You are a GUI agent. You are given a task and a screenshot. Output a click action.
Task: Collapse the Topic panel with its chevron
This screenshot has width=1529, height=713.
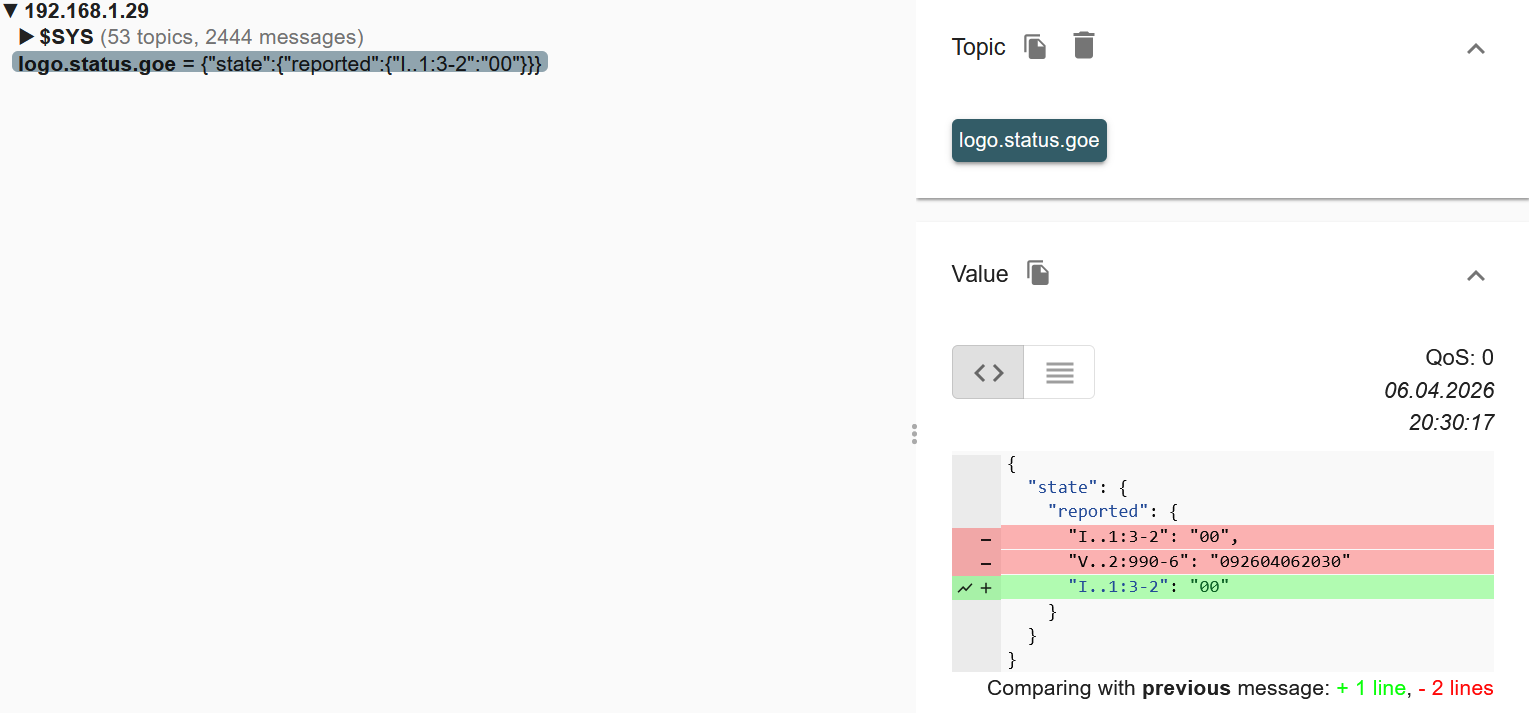coord(1475,48)
